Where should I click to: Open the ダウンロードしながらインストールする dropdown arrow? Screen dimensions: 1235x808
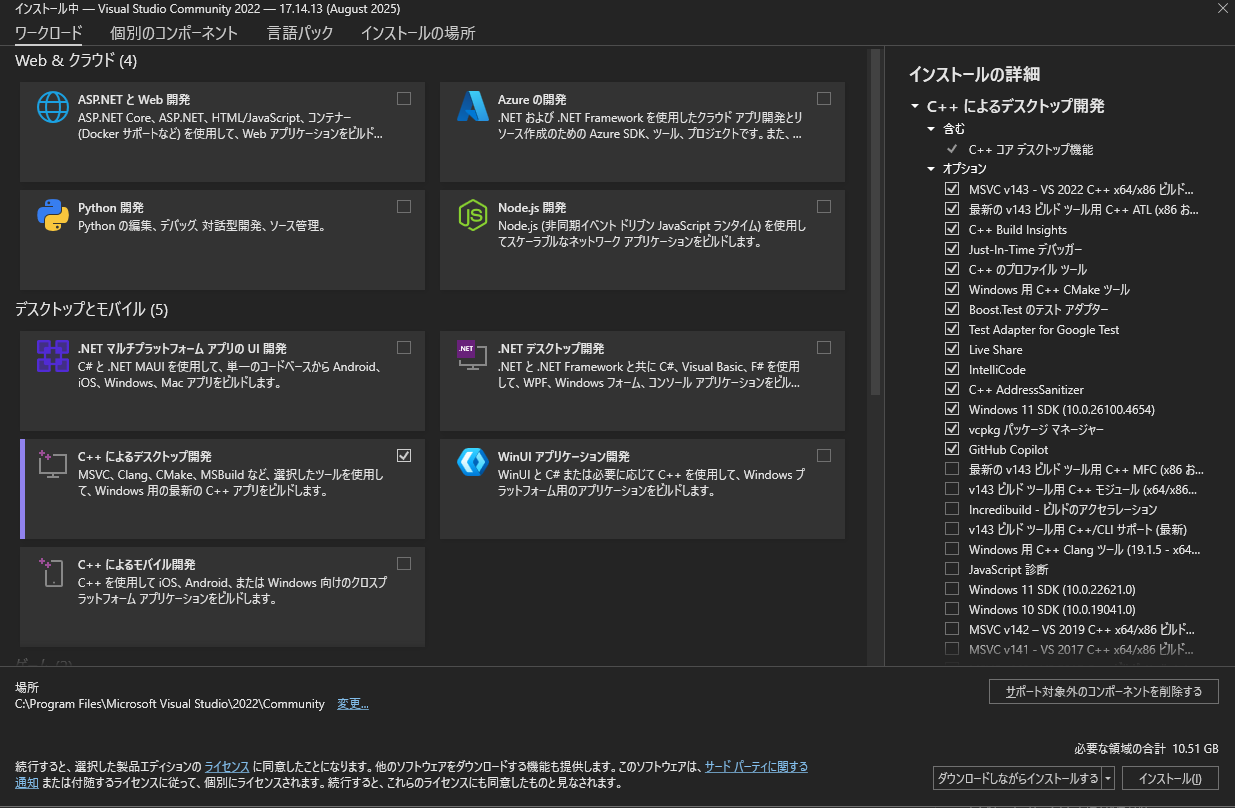1108,778
